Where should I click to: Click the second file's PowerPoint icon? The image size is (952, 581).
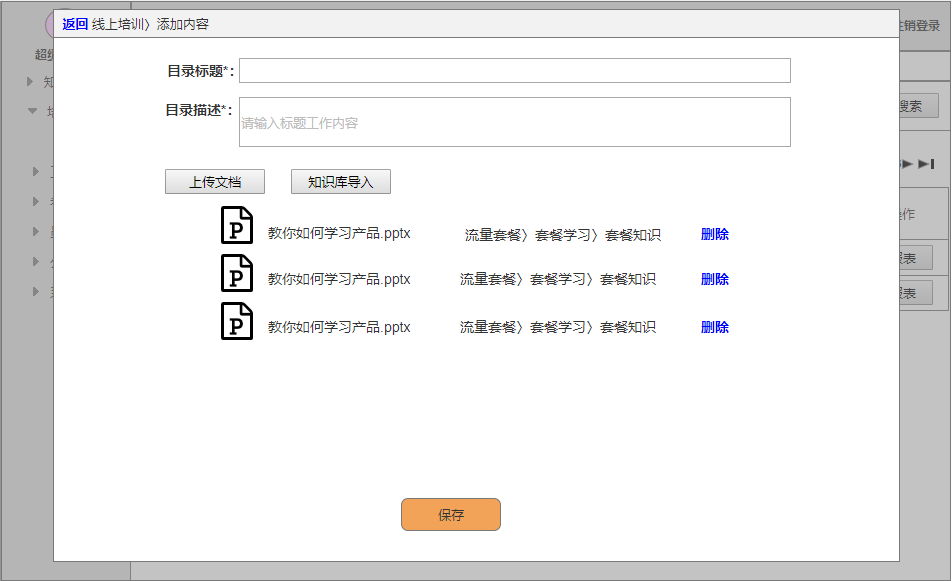coord(237,273)
